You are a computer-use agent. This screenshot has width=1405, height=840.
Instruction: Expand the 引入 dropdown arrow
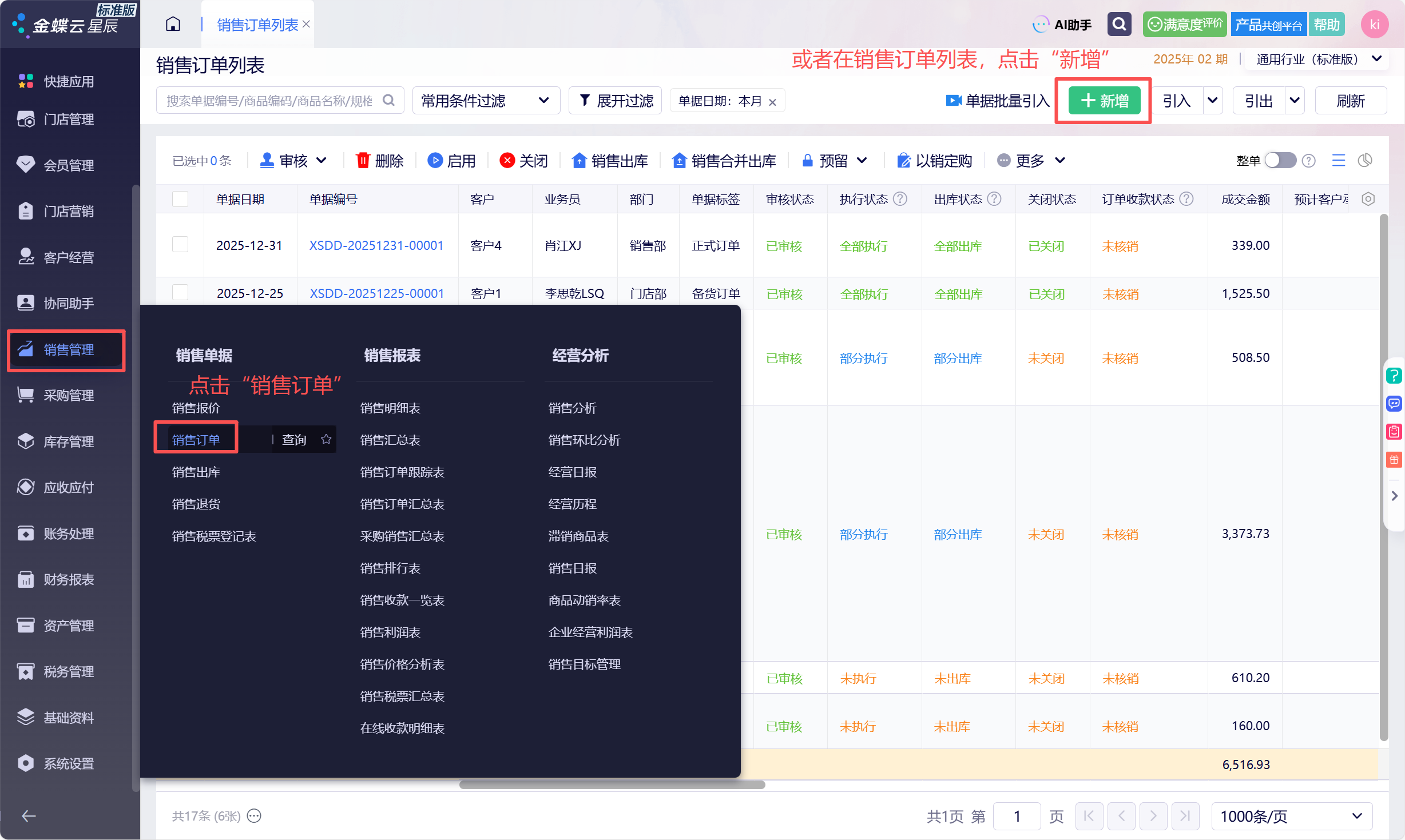[x=1212, y=101]
